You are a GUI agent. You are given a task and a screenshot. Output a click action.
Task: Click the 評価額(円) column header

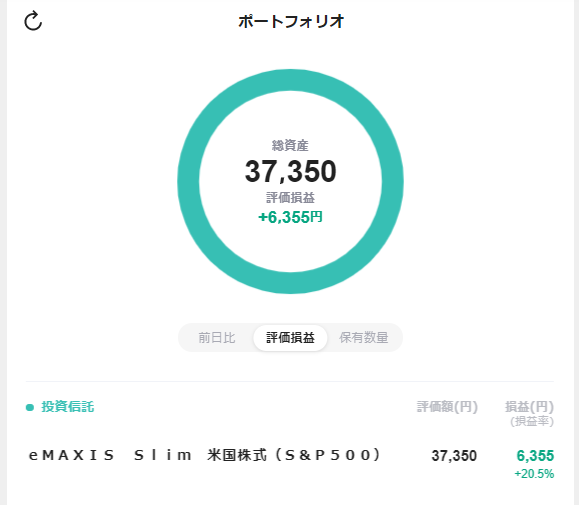coord(447,407)
